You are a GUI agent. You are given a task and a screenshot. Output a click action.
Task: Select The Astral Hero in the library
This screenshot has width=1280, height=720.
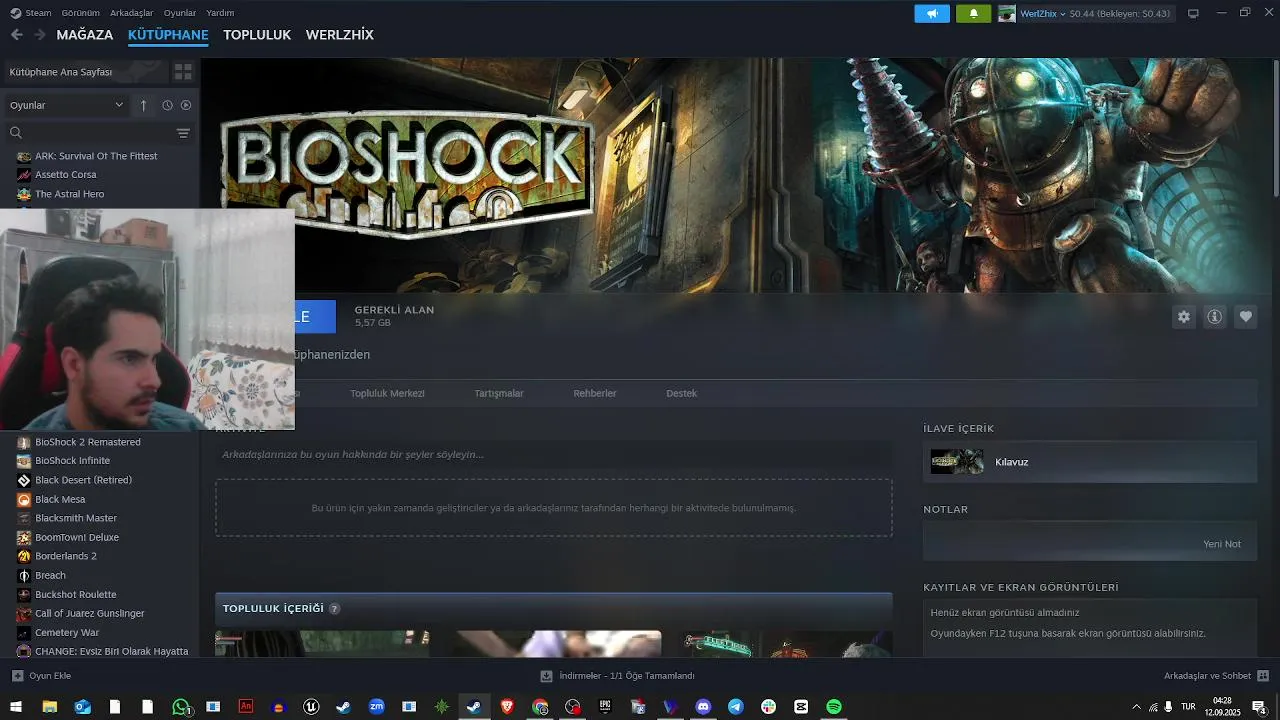pos(70,194)
